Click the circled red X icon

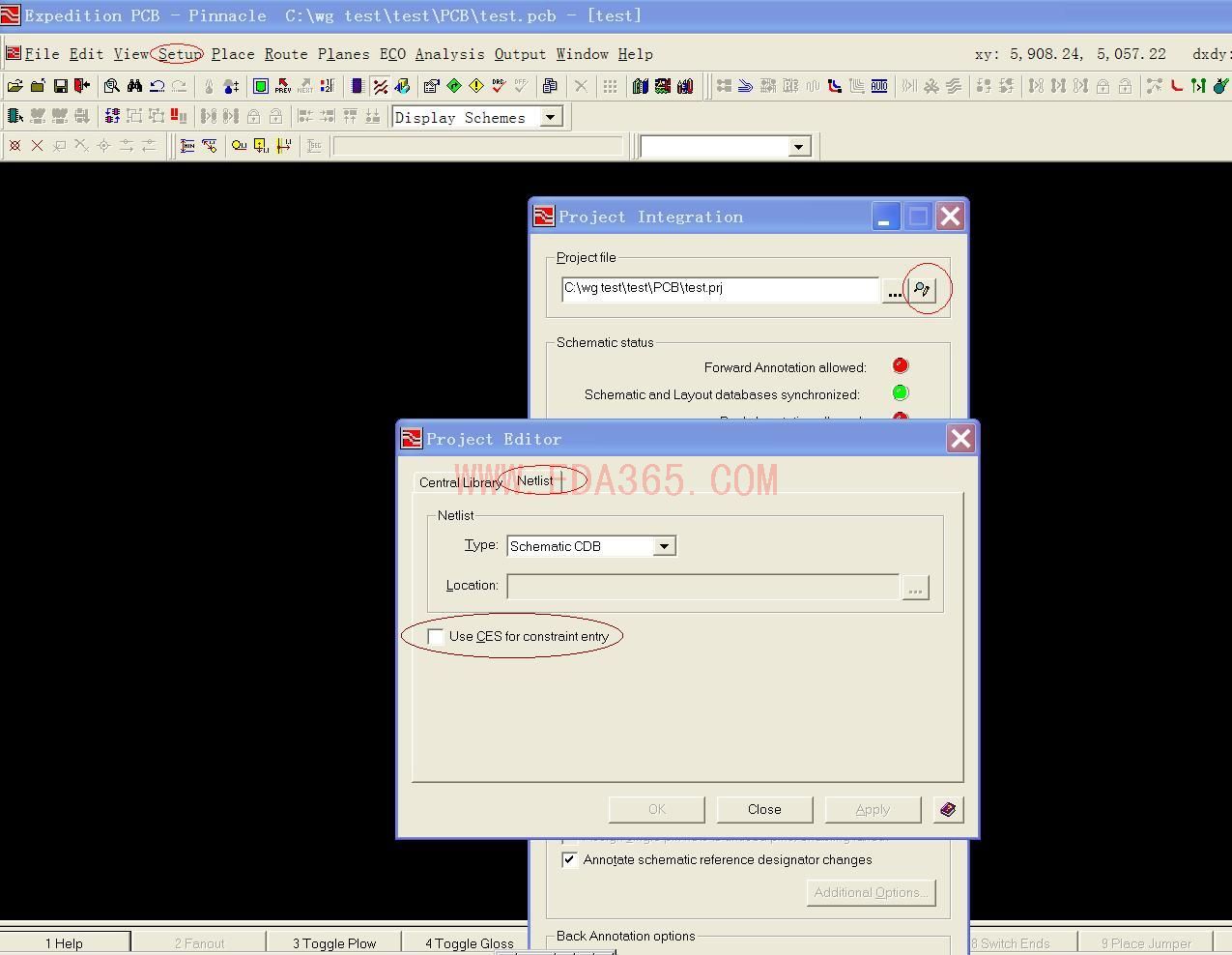coord(14,146)
